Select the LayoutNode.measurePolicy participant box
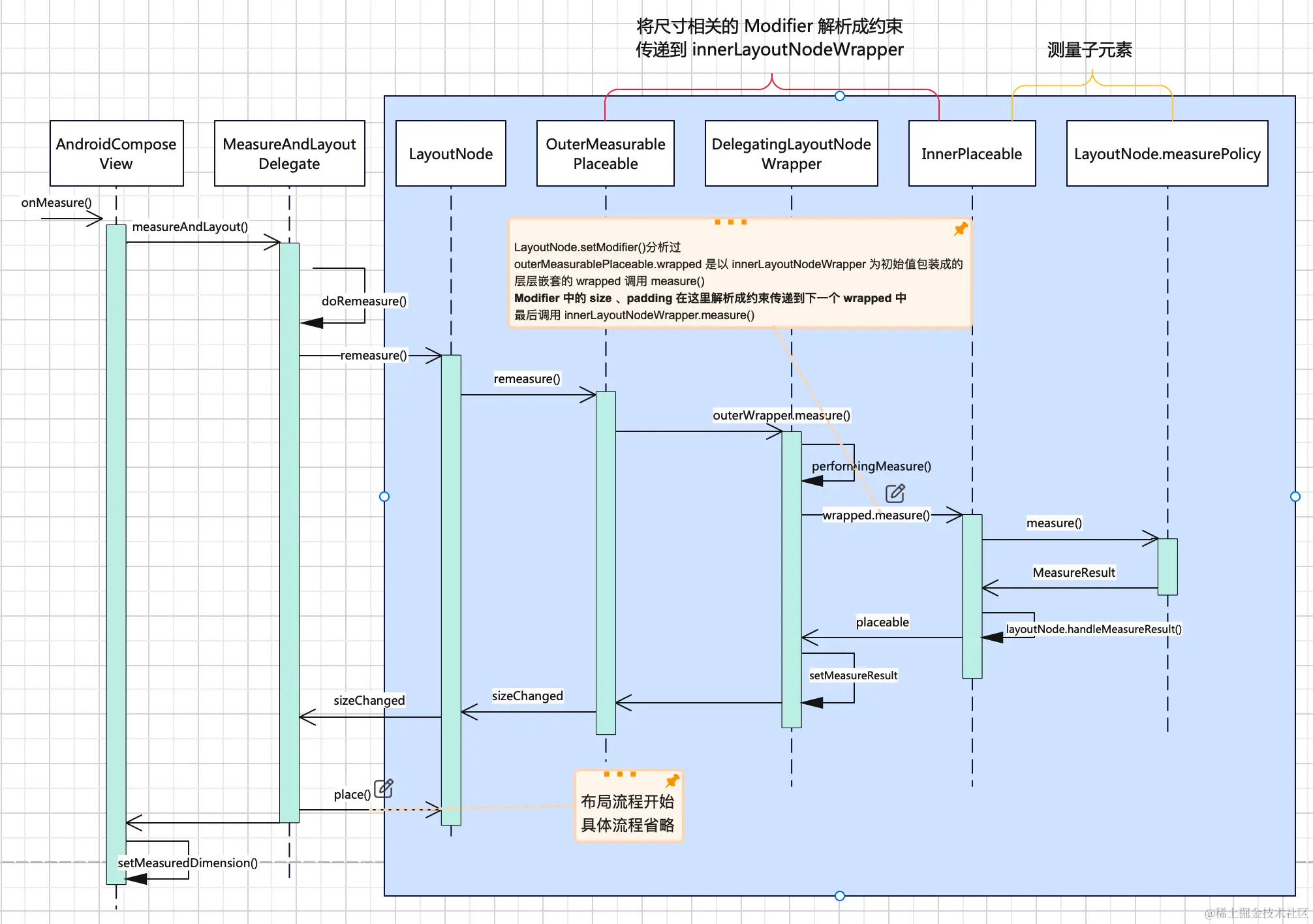 click(x=1166, y=153)
